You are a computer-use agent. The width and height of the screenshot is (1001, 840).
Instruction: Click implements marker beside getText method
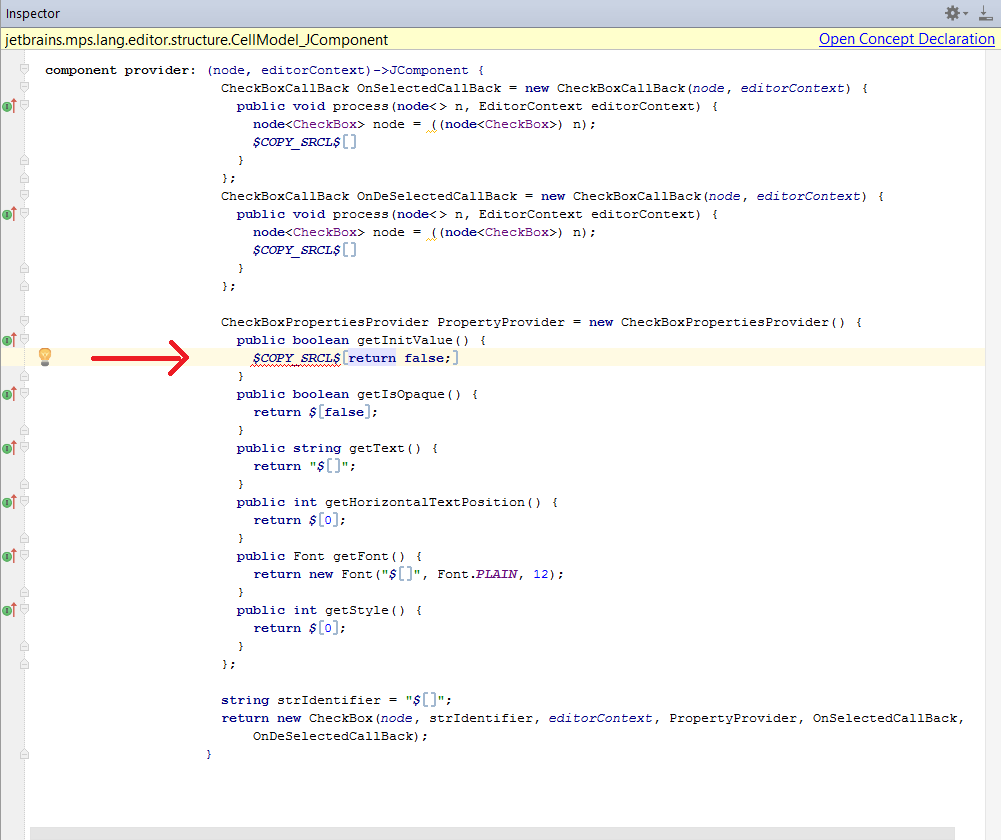click(9, 448)
